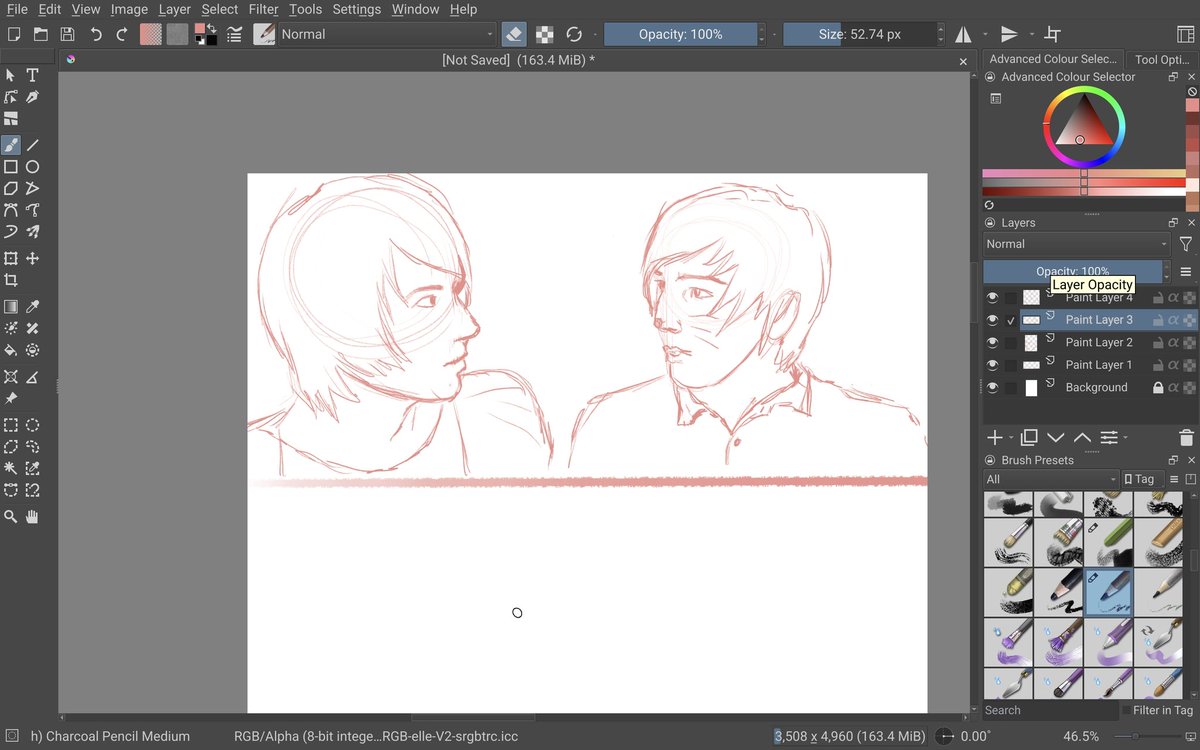Click the horizontal mirror tool icon
Screen dimensions: 1200x750
(x=963, y=34)
